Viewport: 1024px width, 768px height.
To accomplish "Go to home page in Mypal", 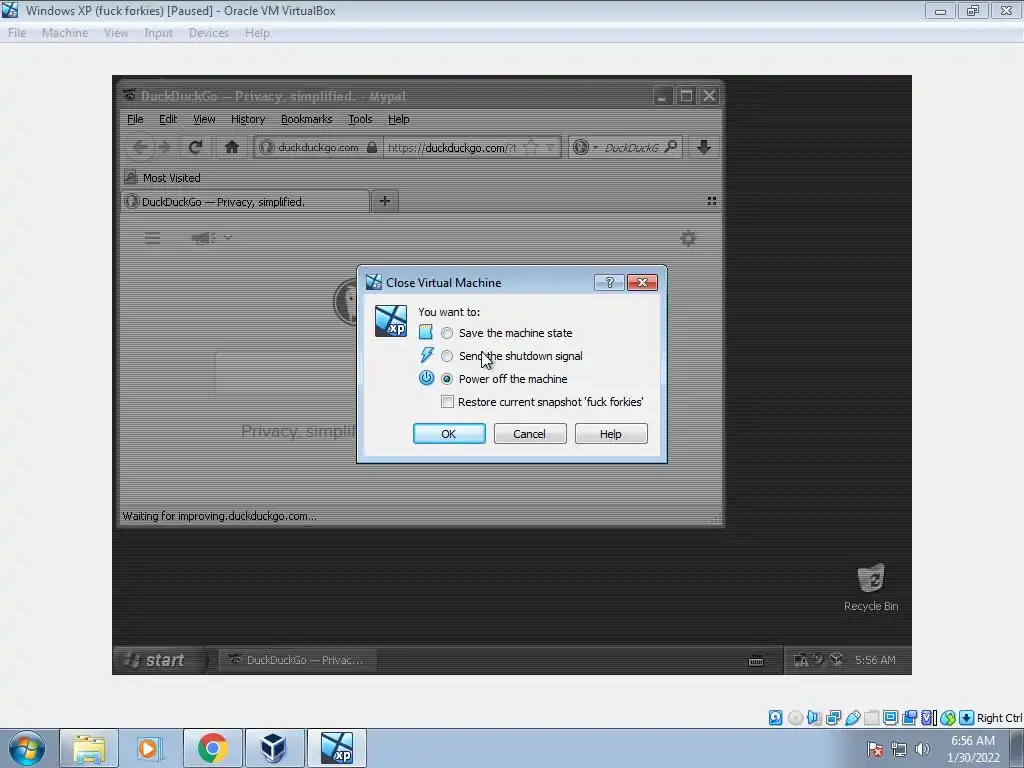I will [x=231, y=147].
